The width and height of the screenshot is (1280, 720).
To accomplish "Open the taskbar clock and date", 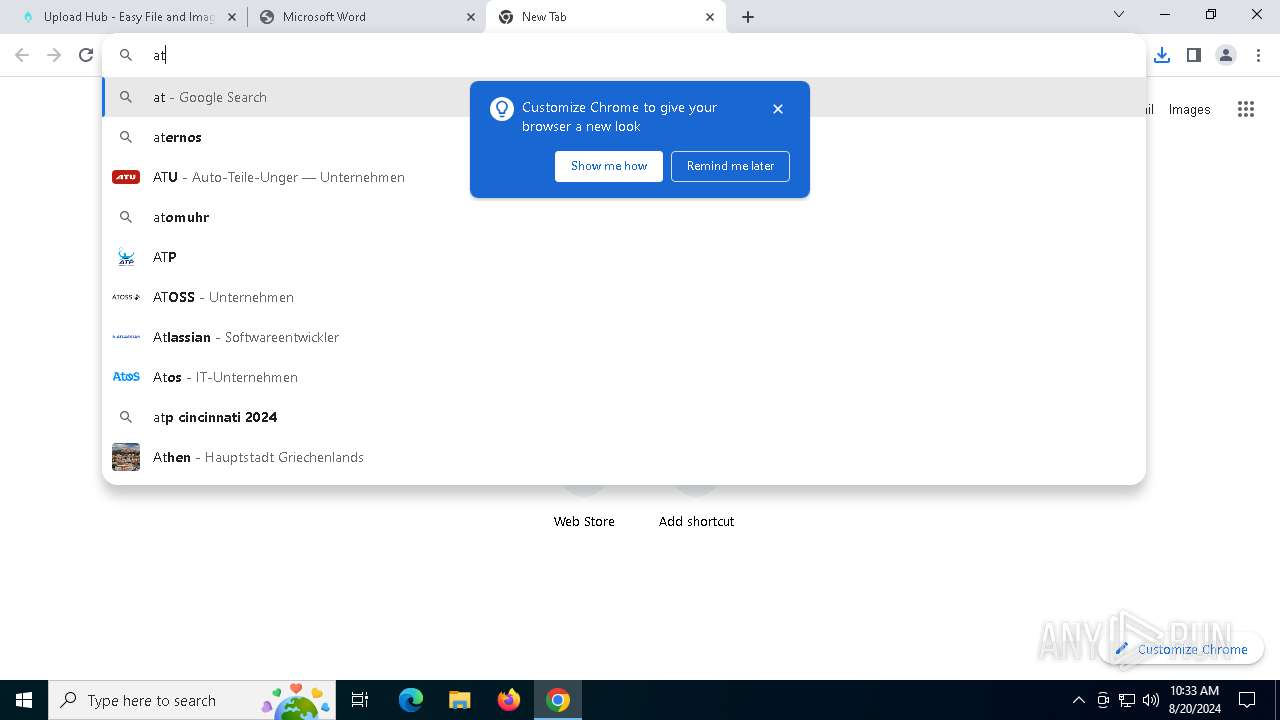I will (1194, 700).
